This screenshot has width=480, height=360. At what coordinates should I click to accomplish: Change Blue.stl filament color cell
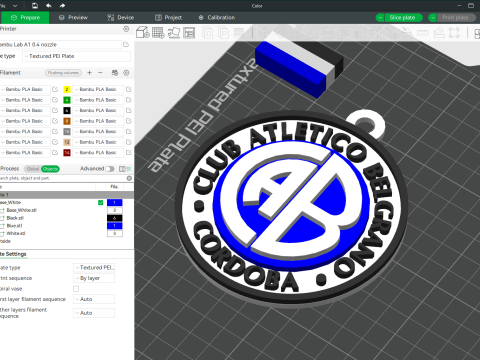[115, 226]
